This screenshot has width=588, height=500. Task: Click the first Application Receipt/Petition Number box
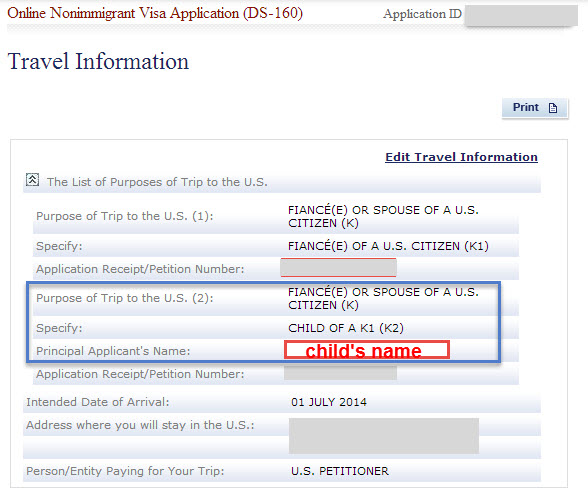338,267
